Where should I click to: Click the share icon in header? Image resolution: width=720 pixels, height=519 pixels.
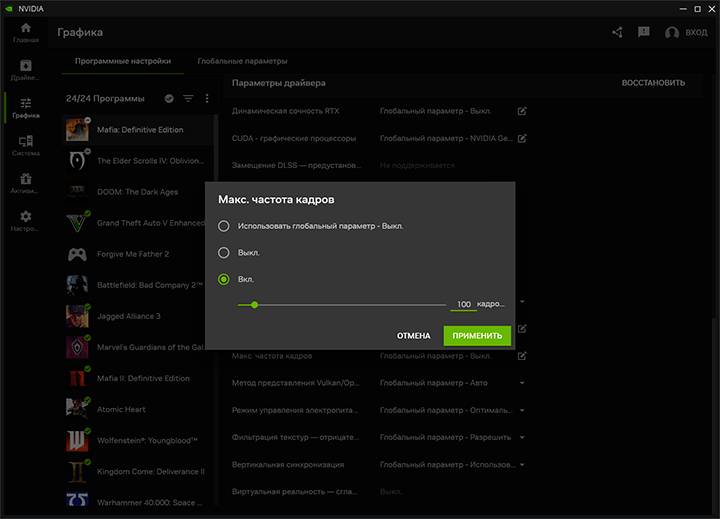click(617, 32)
